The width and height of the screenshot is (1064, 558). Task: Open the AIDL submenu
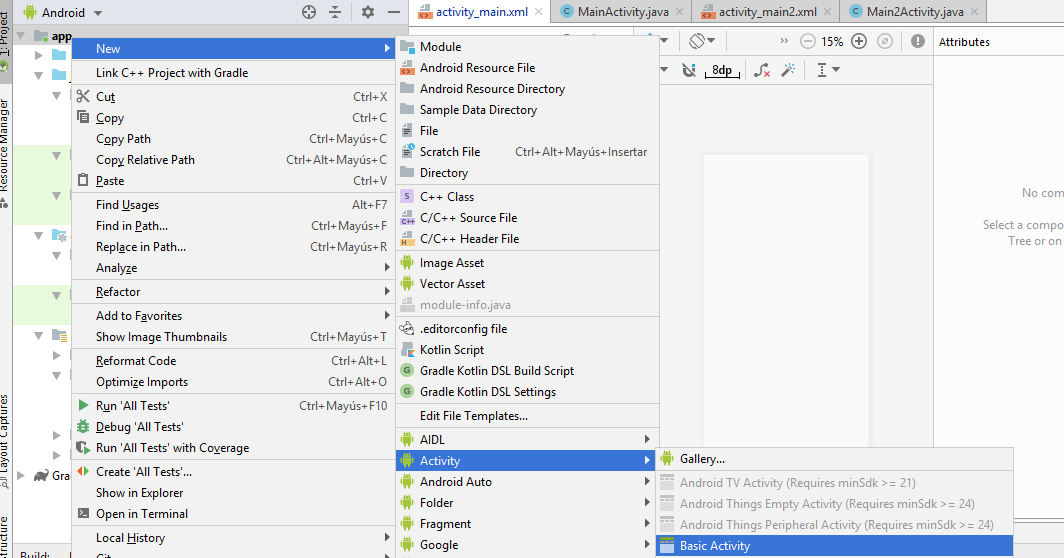pyautogui.click(x=527, y=440)
